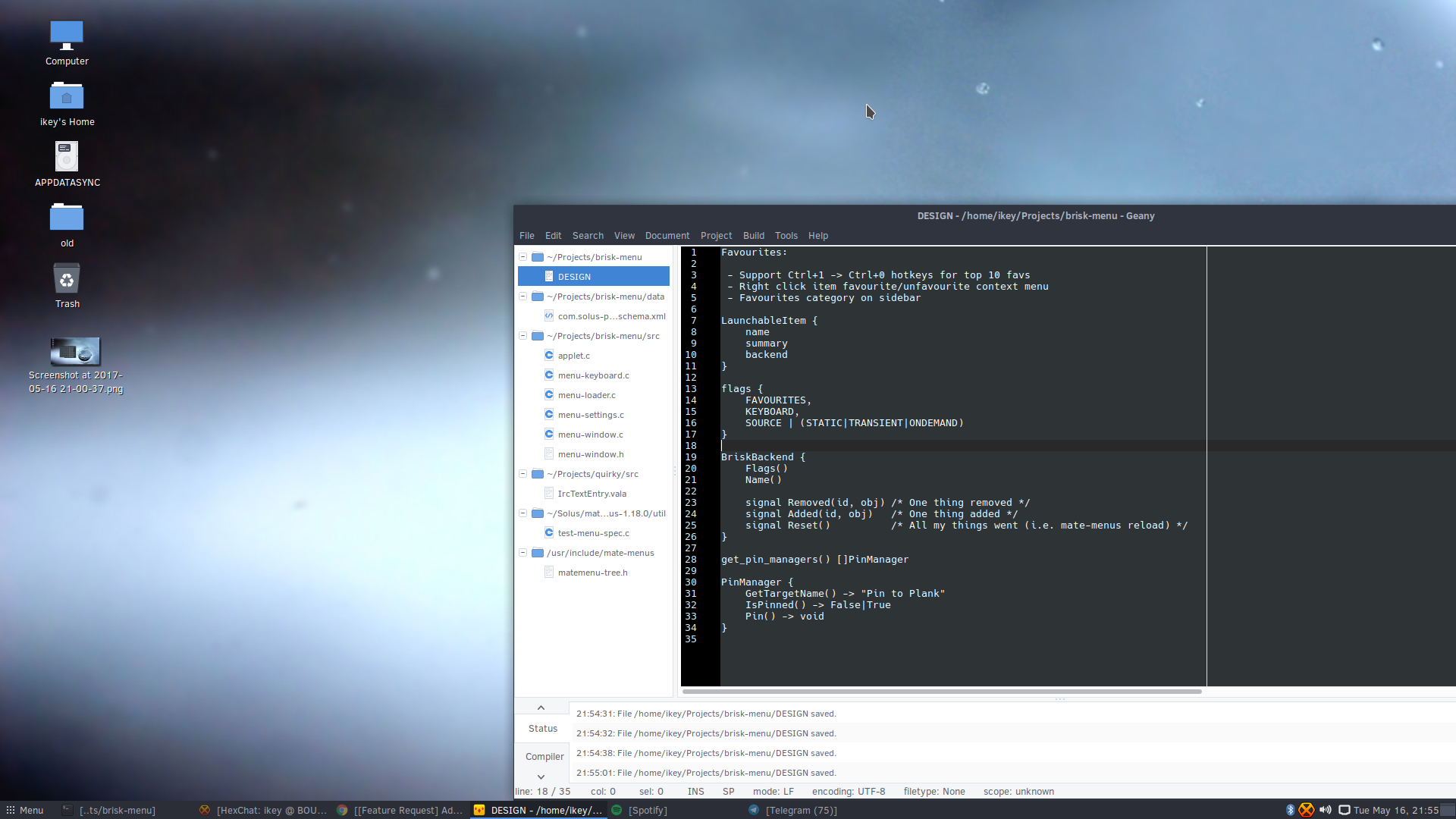Collapse the ~/Projects/brisk-menu/src tree folder
Image resolution: width=1456 pixels, height=819 pixels.
tap(522, 336)
